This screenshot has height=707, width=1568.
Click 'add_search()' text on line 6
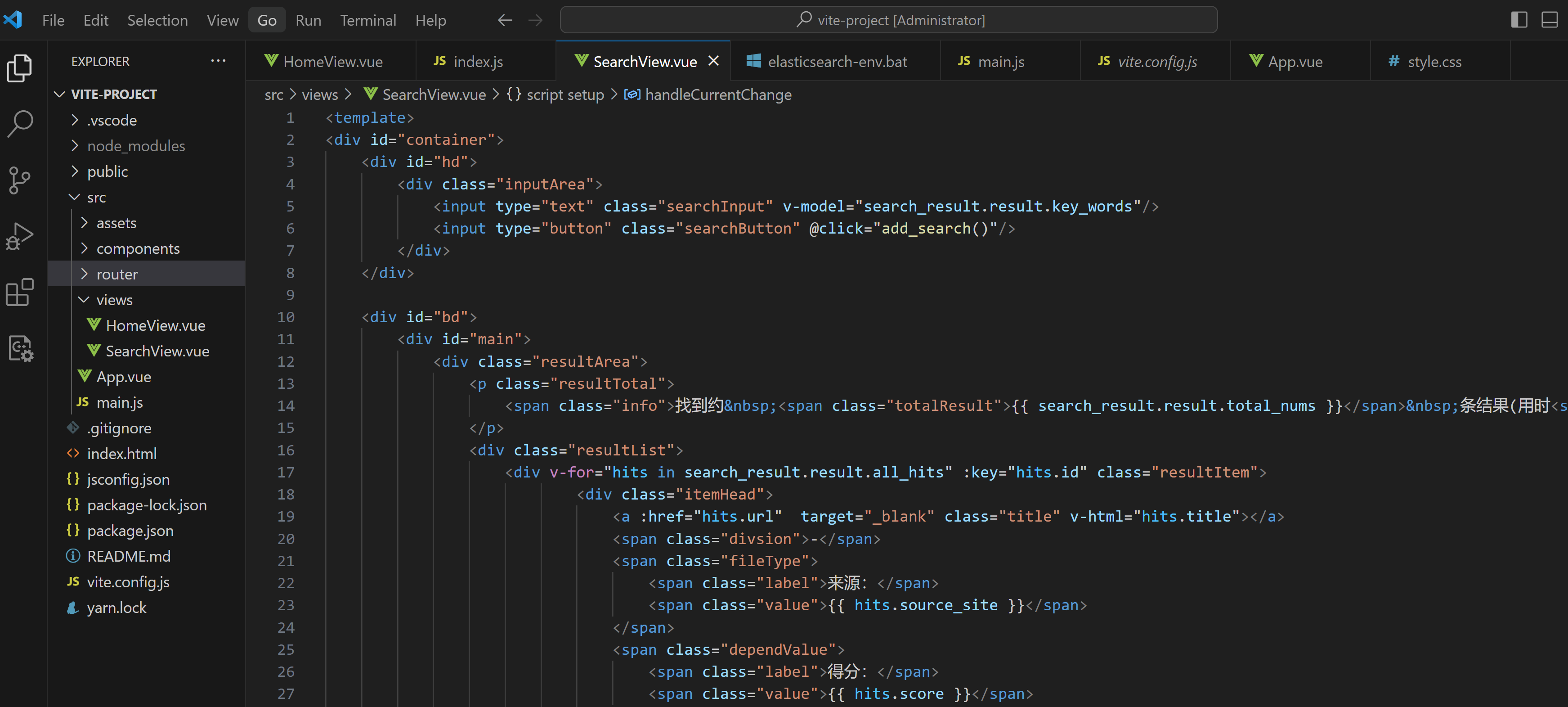(935, 228)
